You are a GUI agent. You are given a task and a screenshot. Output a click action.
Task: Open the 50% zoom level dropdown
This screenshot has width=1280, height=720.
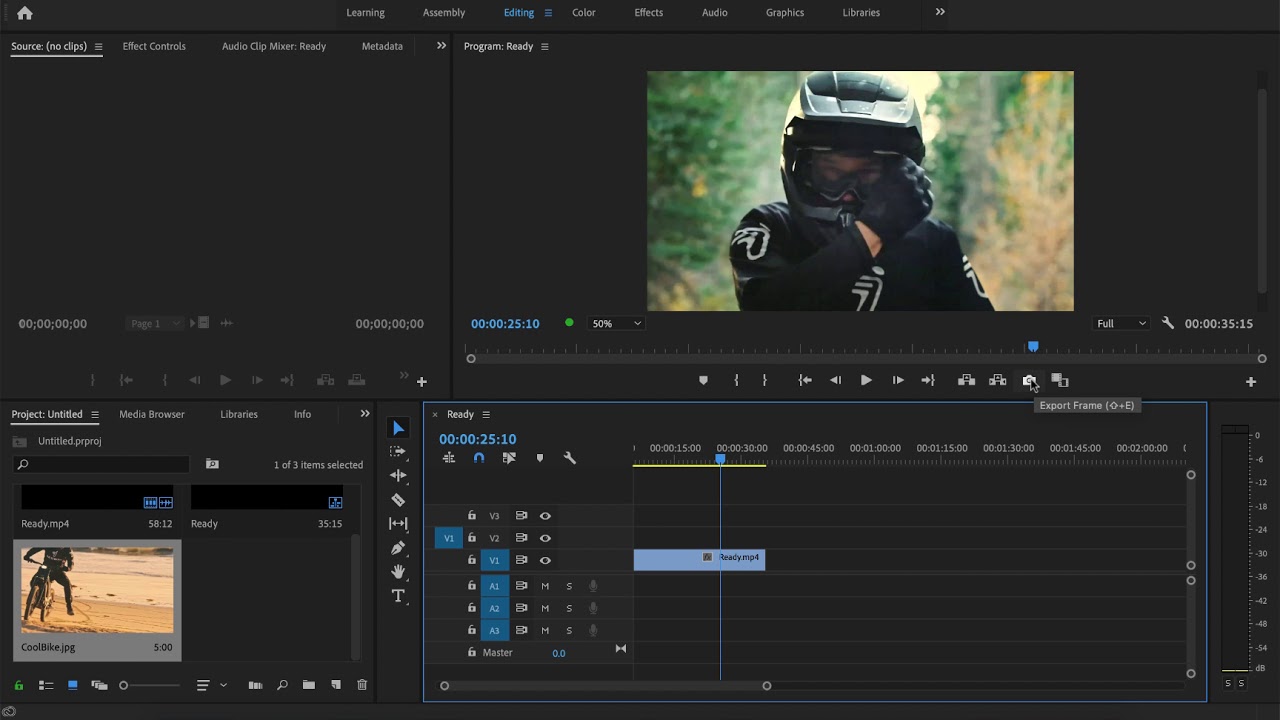(x=617, y=324)
